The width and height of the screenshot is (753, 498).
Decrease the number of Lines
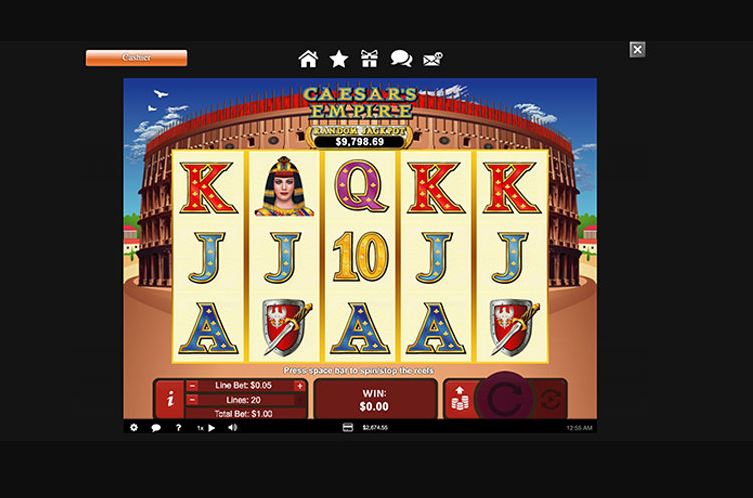192,400
